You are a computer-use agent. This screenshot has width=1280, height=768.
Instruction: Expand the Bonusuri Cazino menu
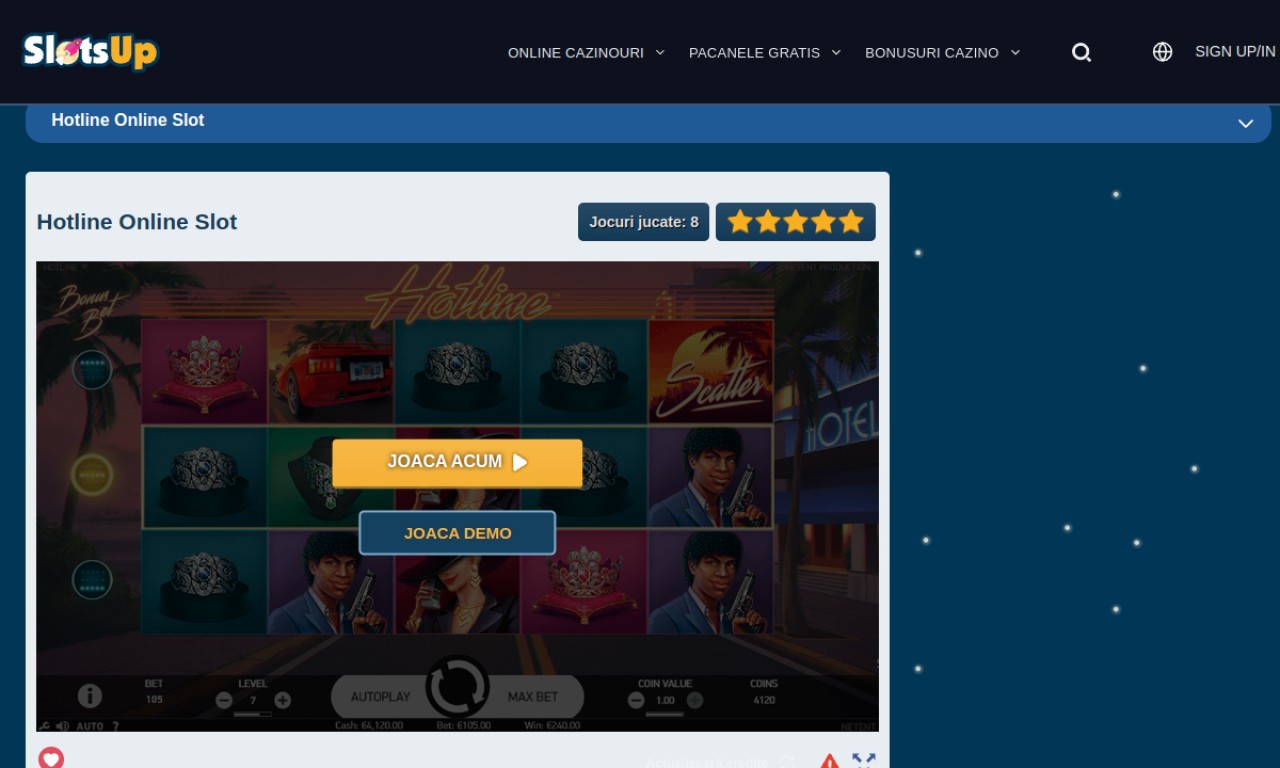coord(943,52)
